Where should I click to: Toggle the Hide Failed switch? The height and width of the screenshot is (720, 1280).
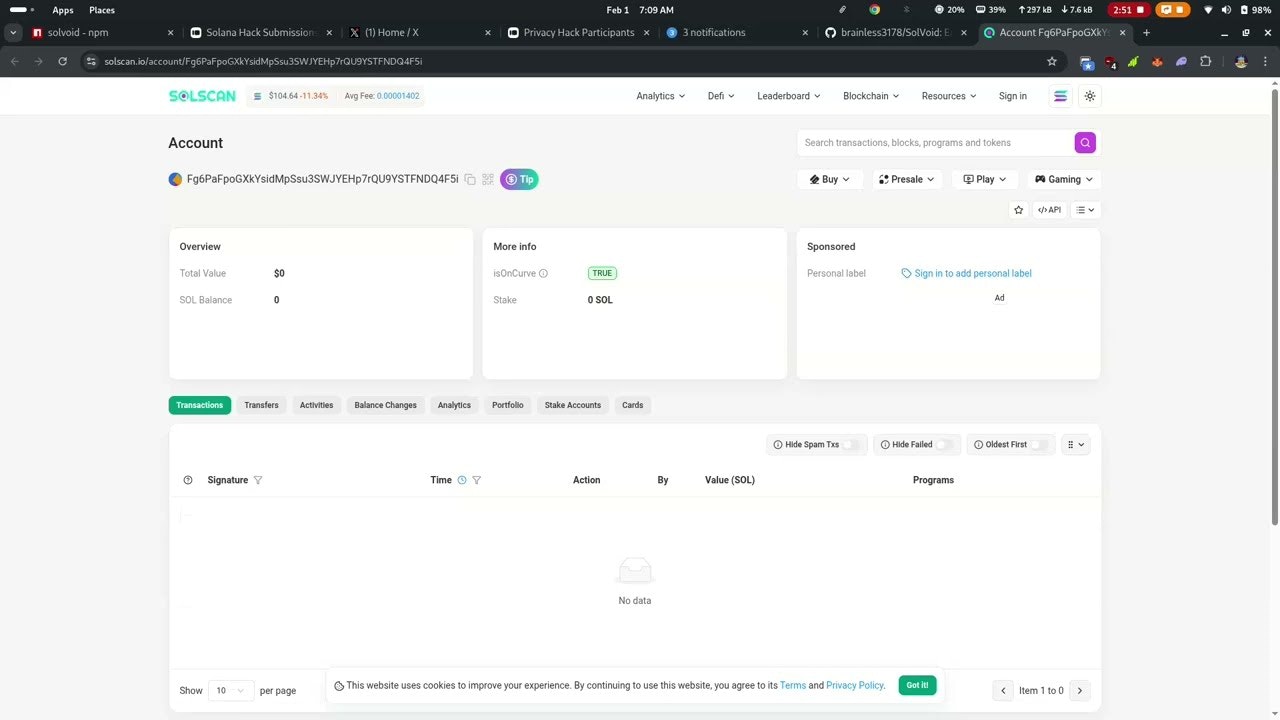pyautogui.click(x=944, y=444)
